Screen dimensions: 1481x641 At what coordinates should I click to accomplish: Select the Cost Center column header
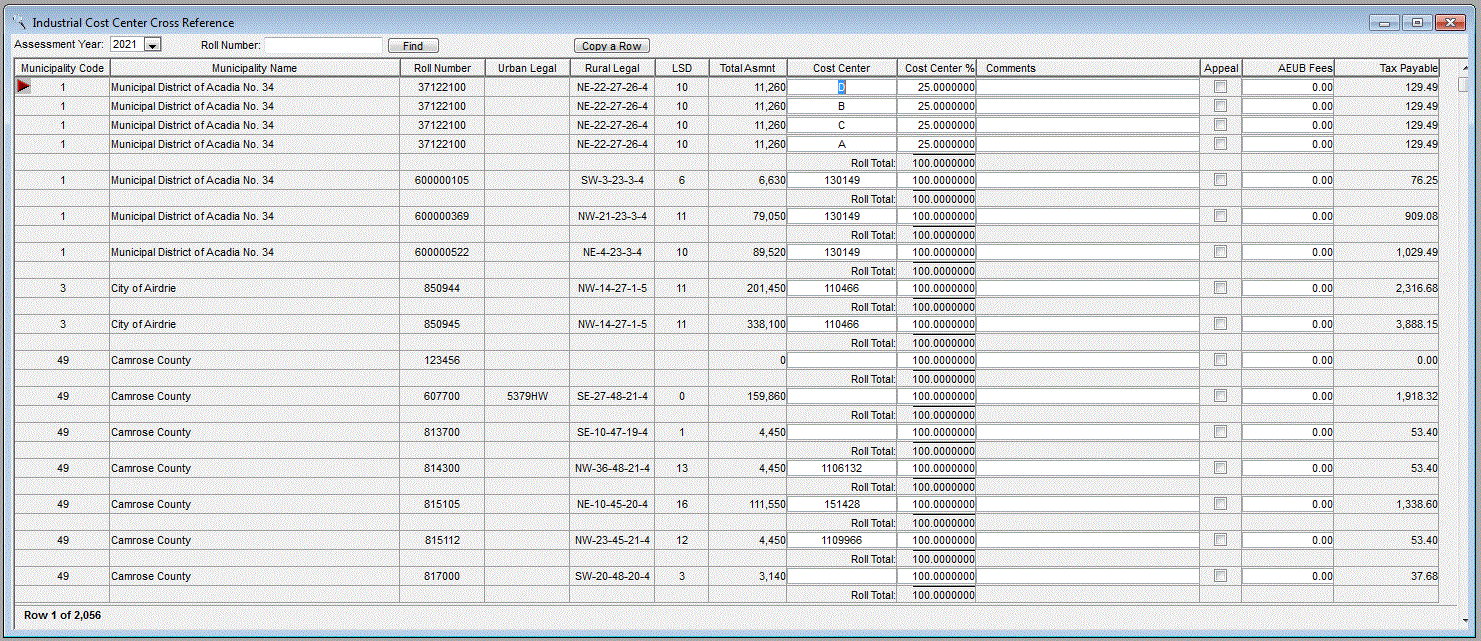pyautogui.click(x=841, y=68)
